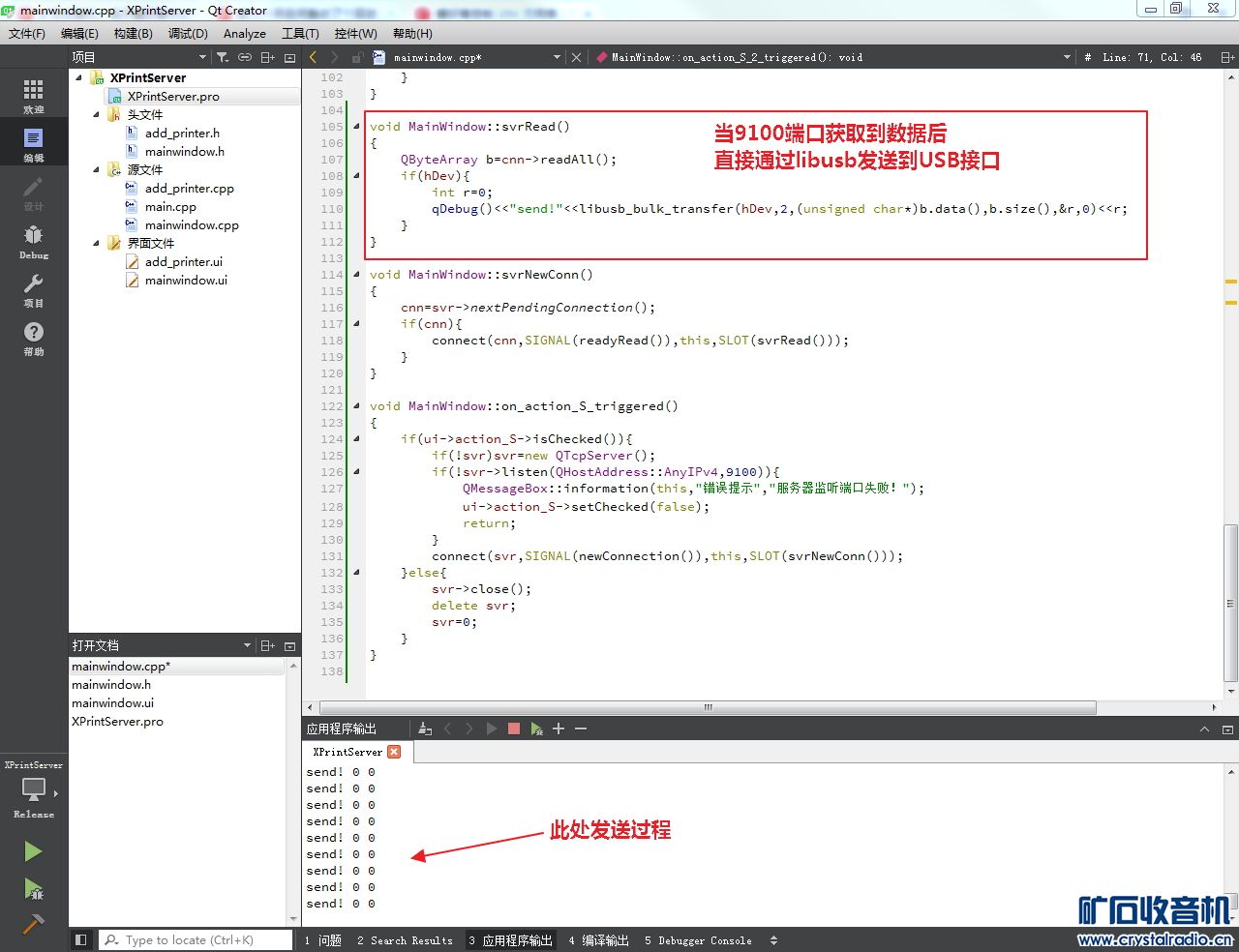
Task: Split the Open Documents panel
Action: point(268,645)
